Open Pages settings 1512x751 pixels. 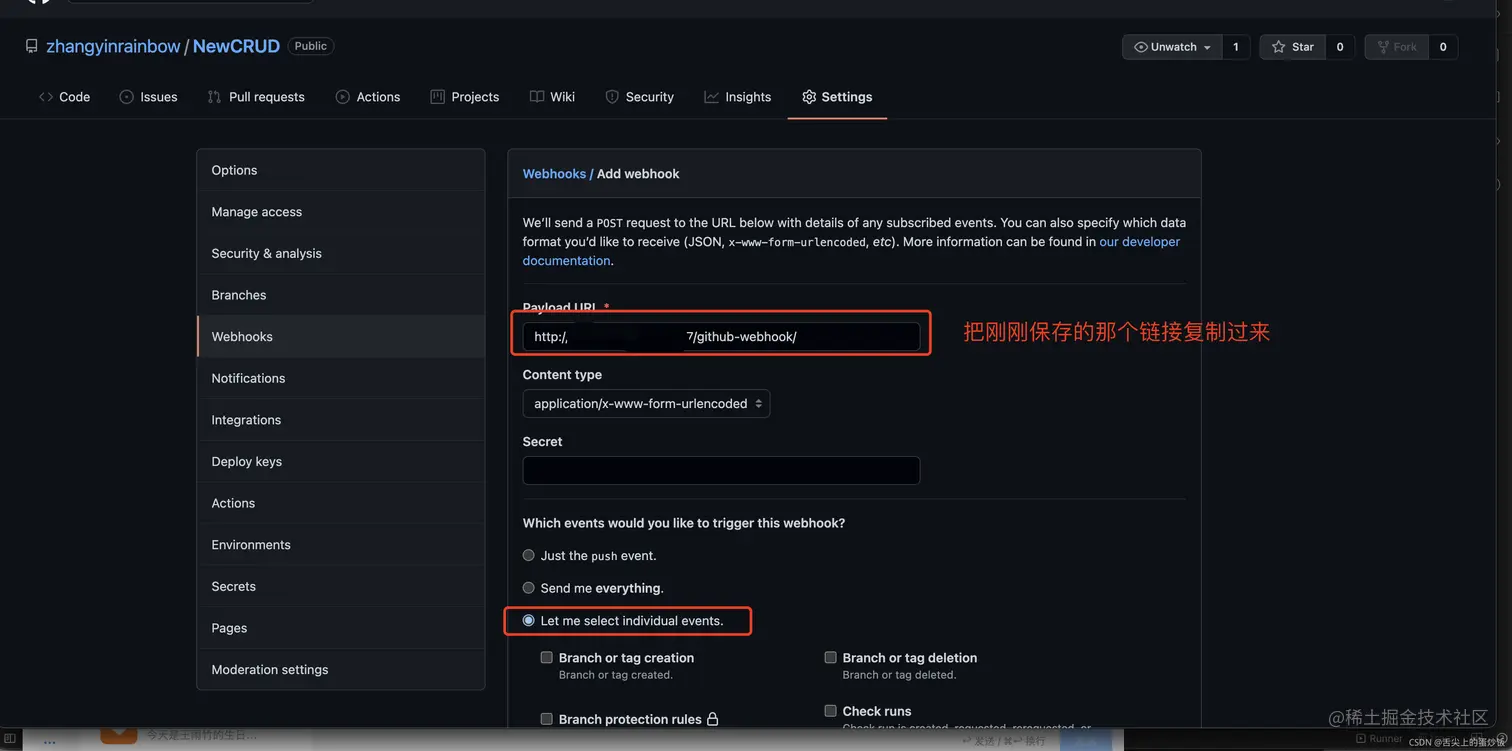(x=341, y=629)
